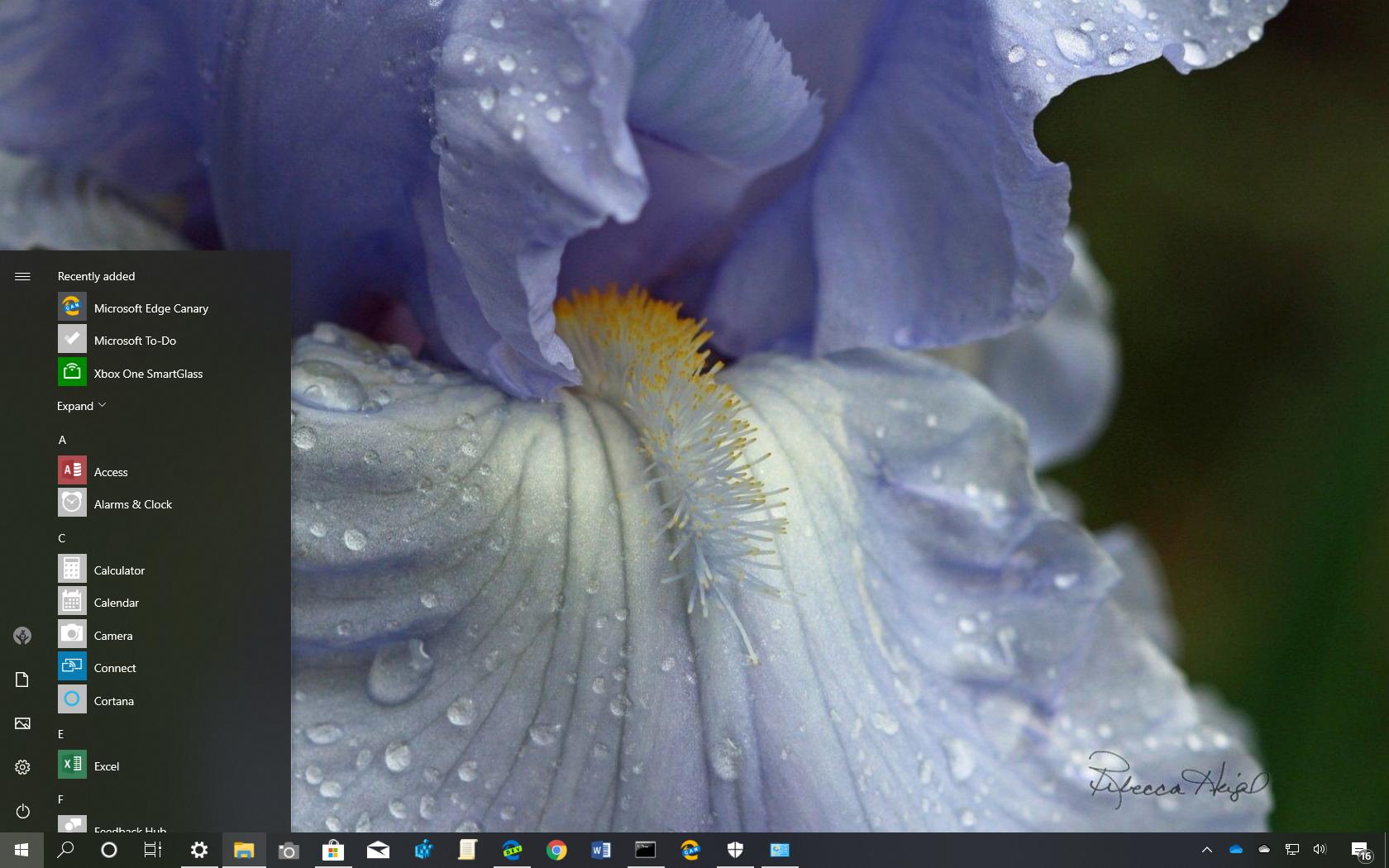This screenshot has width=1389, height=868.
Task: Start the Calculator app
Action: point(120,570)
